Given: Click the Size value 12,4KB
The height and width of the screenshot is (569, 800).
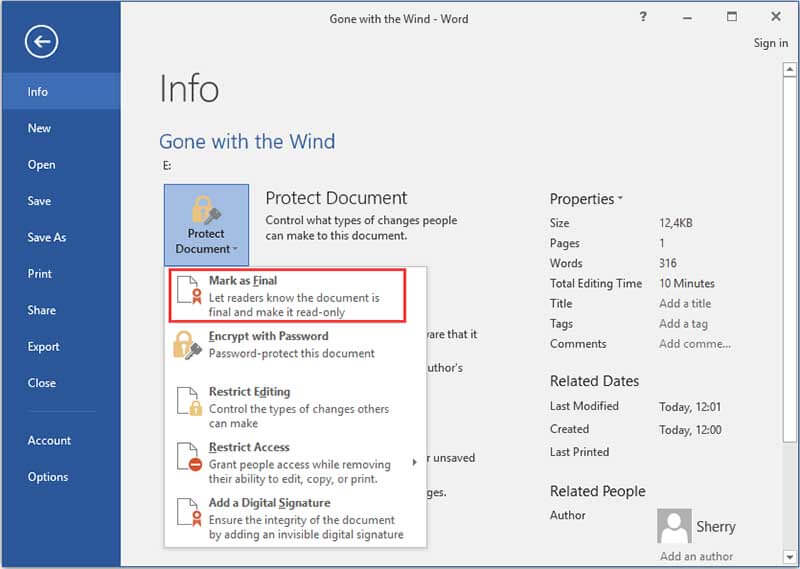Looking at the screenshot, I should [676, 222].
